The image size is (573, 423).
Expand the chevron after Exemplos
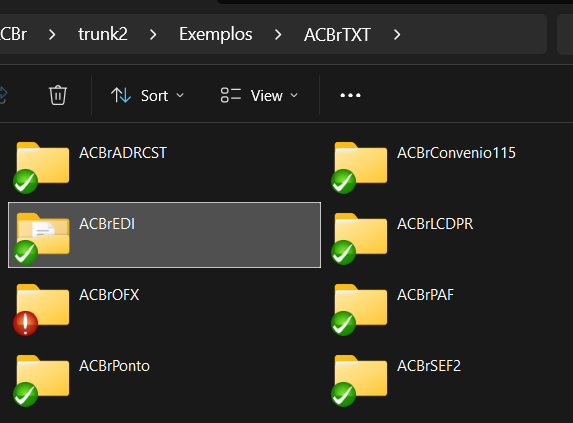[x=278, y=35]
